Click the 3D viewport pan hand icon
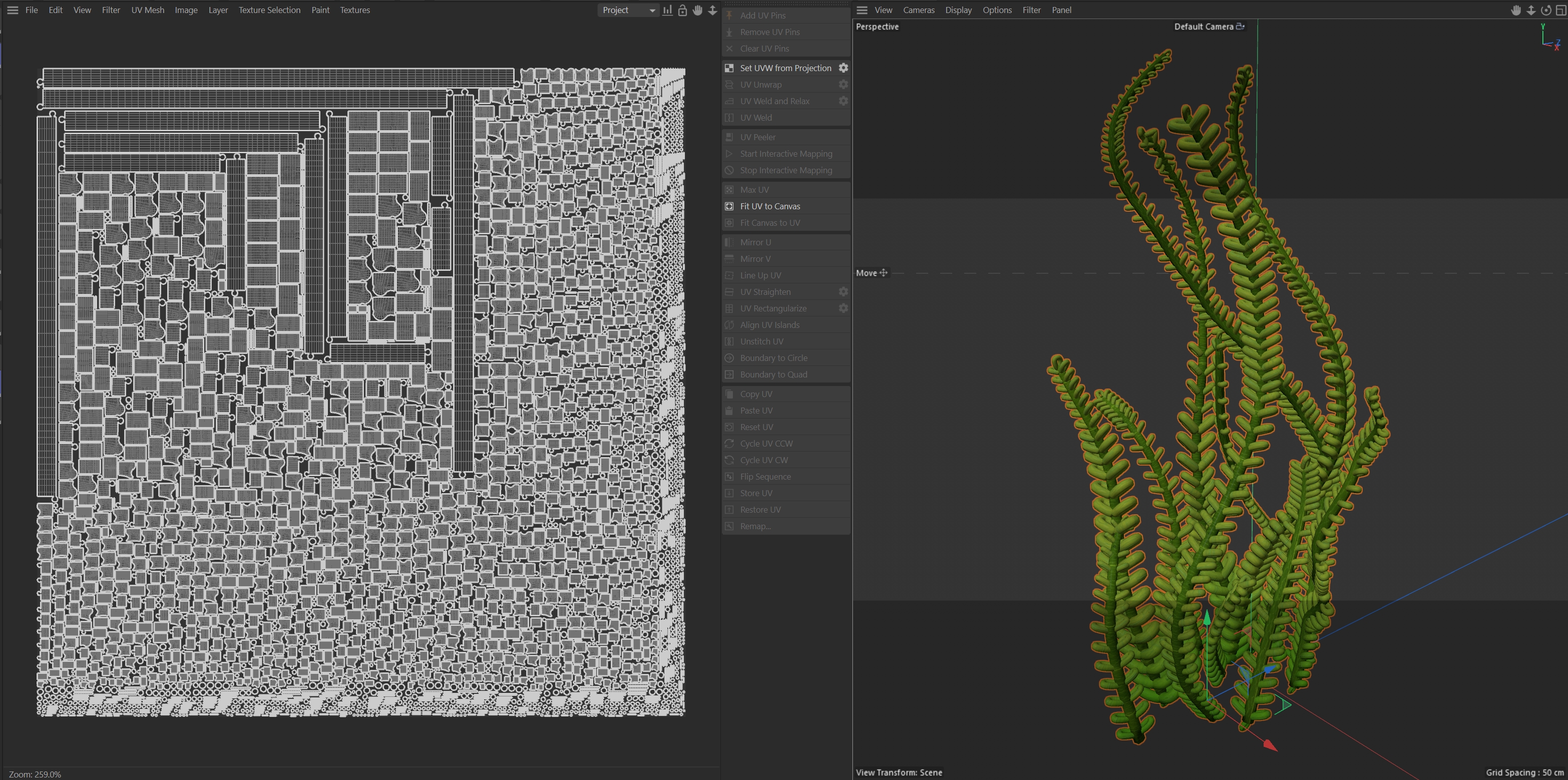Screen dimensions: 1568x780 [x=1515, y=11]
